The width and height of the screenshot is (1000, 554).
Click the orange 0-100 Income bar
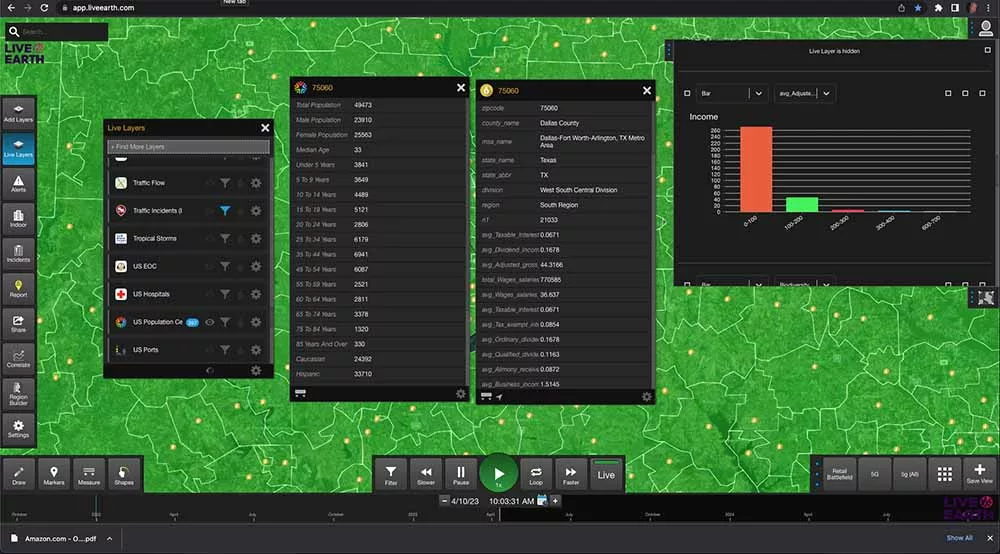pyautogui.click(x=756, y=169)
